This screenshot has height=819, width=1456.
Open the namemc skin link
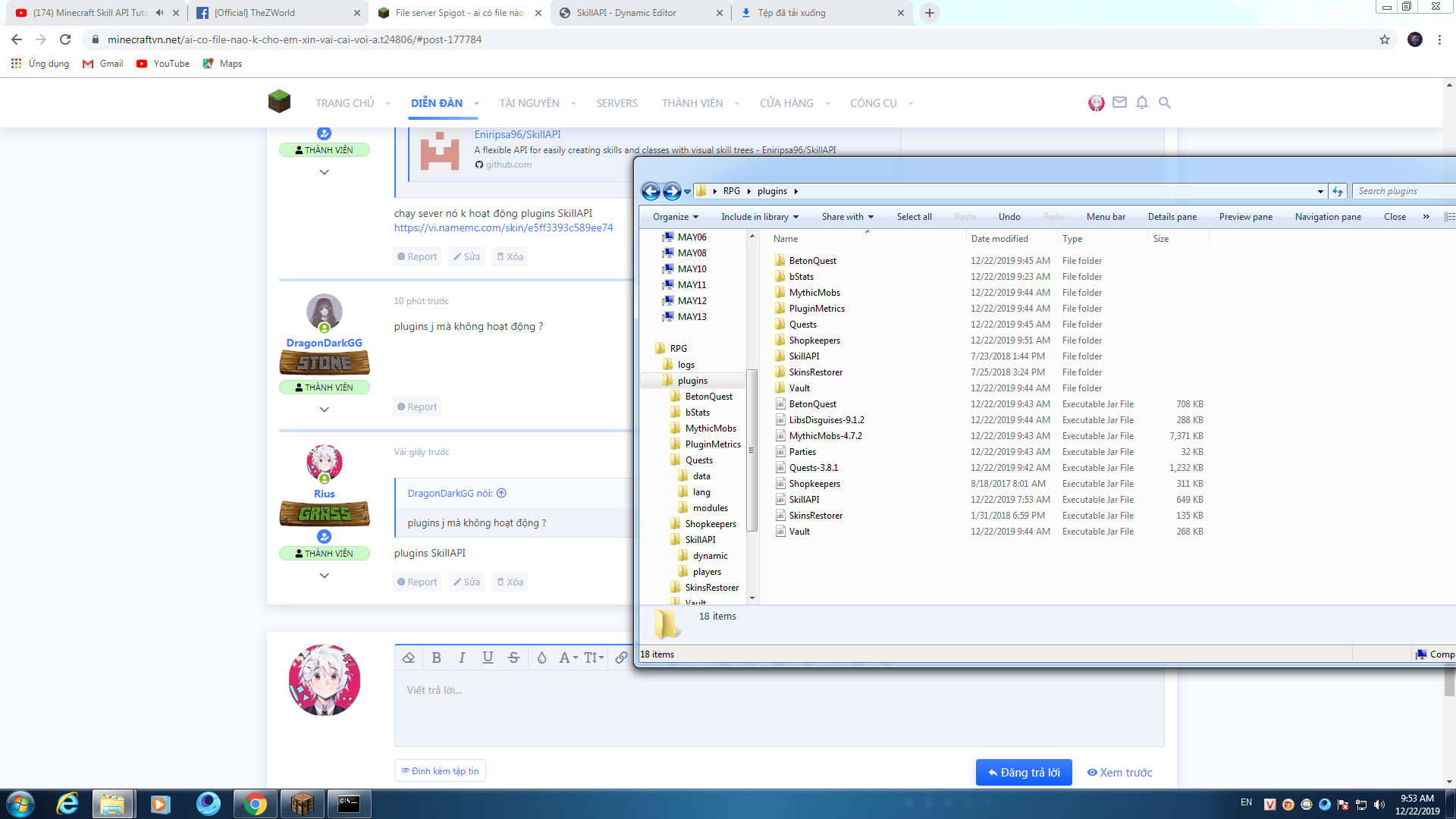pyautogui.click(x=504, y=227)
